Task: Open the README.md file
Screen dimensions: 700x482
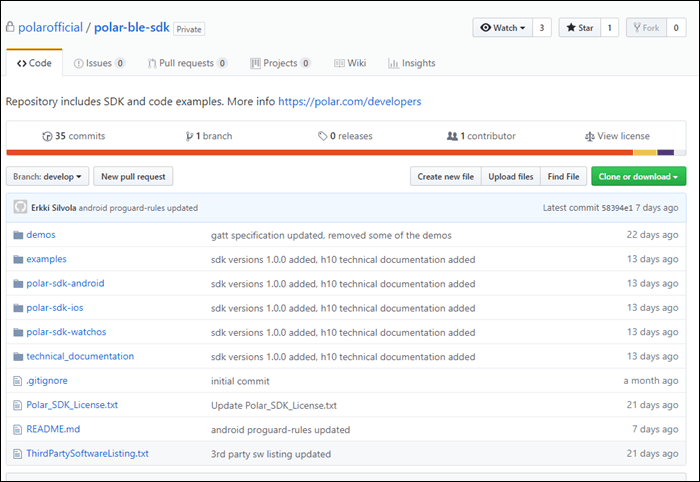Action: coord(53,429)
